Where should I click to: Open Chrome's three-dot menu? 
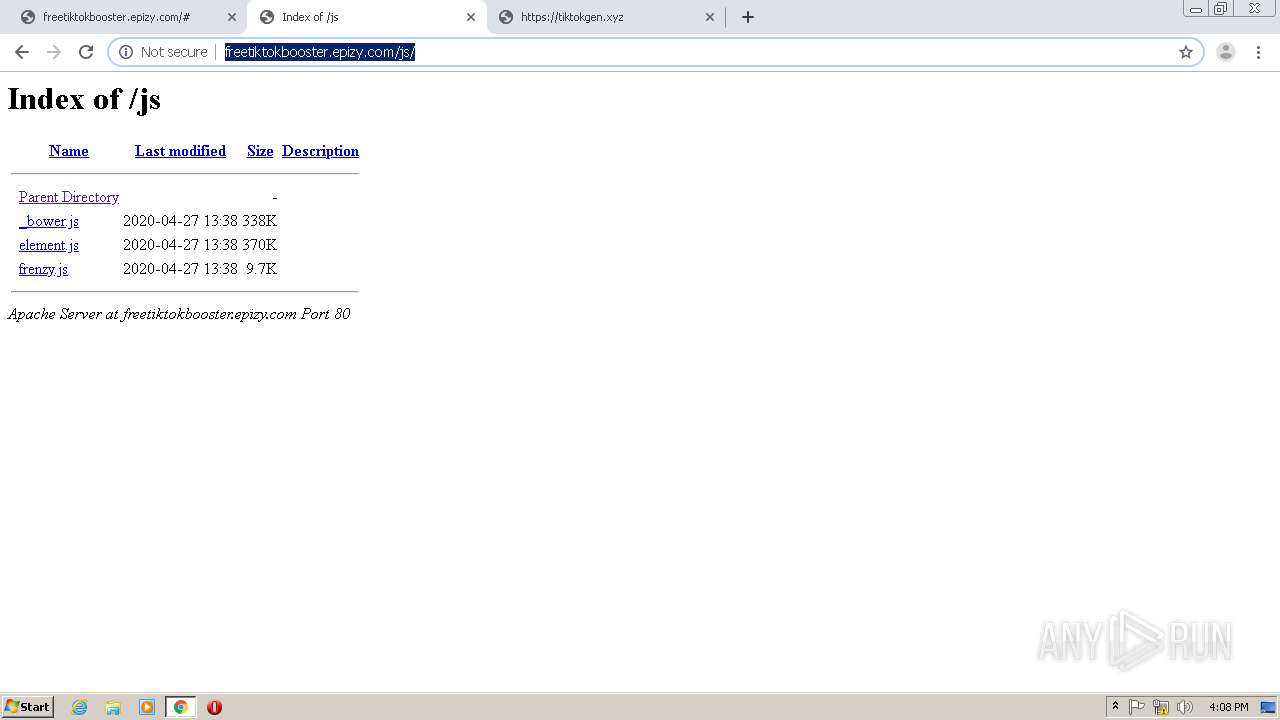click(1258, 52)
